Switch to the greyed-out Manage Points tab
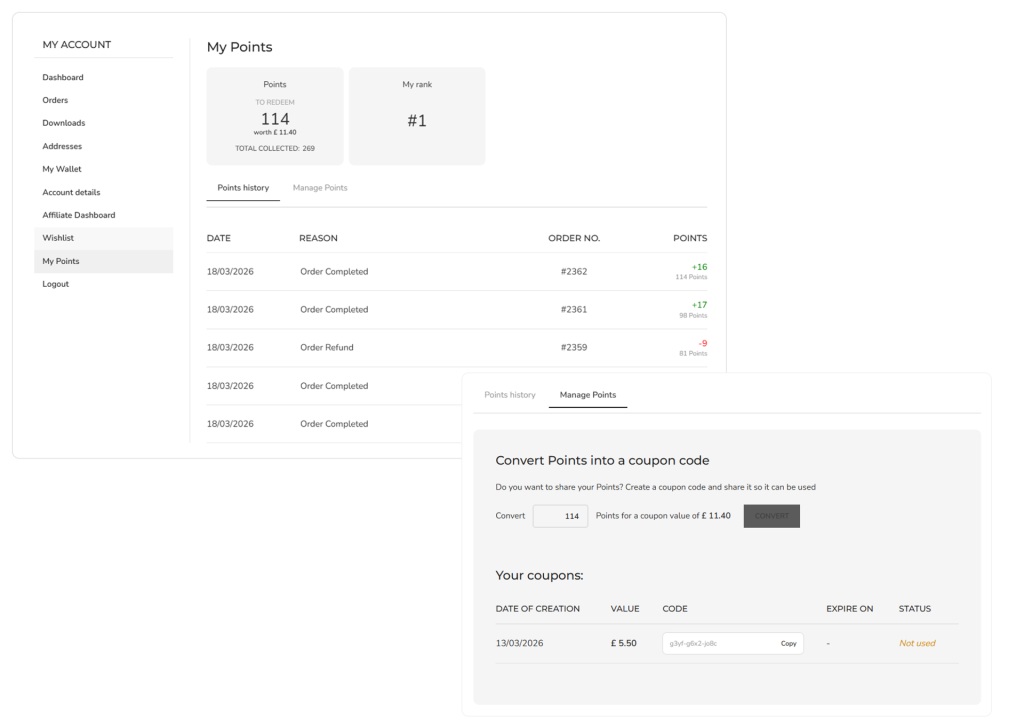Viewport: 1024px width, 728px height. (x=320, y=188)
